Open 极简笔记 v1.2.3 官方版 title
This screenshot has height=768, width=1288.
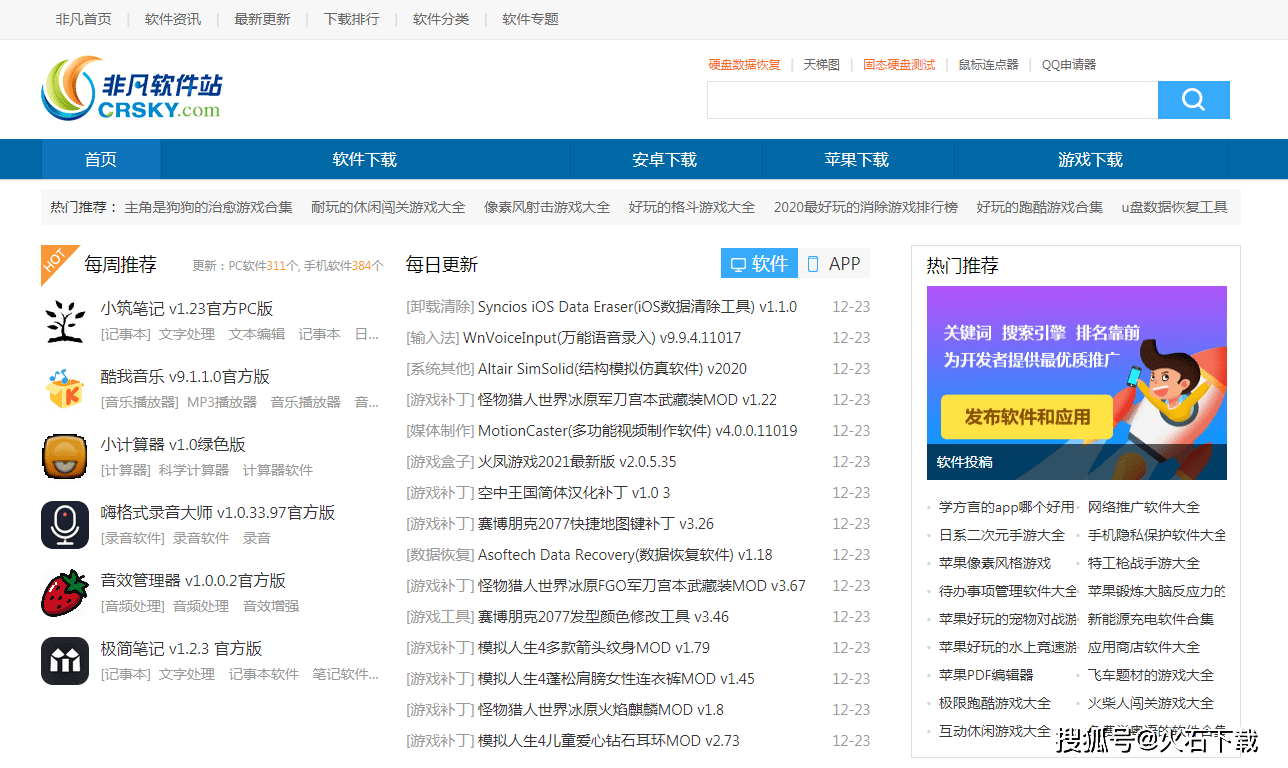(x=181, y=648)
